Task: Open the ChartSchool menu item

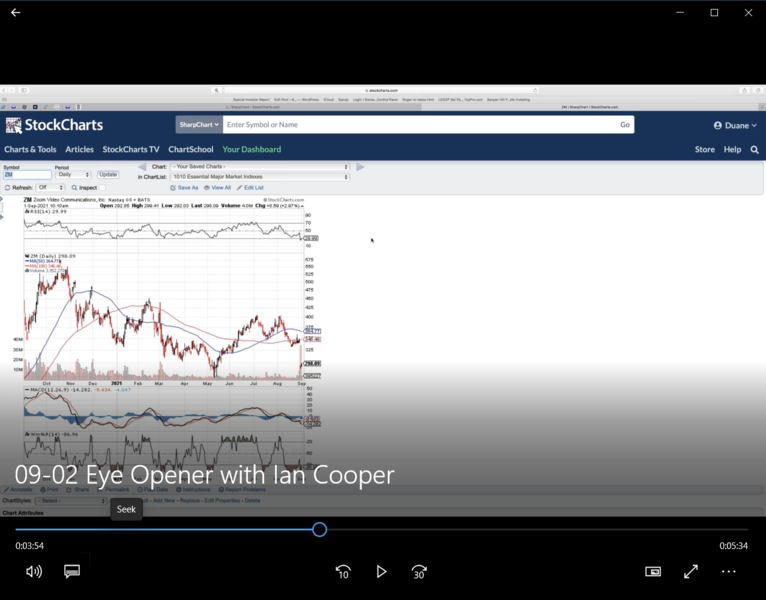Action: 190,149
